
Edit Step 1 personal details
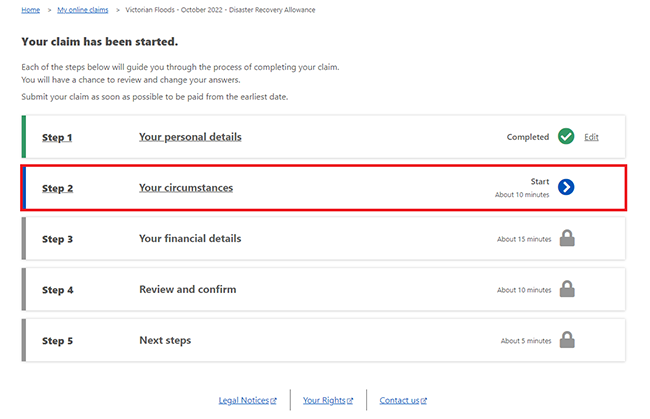[x=591, y=137]
